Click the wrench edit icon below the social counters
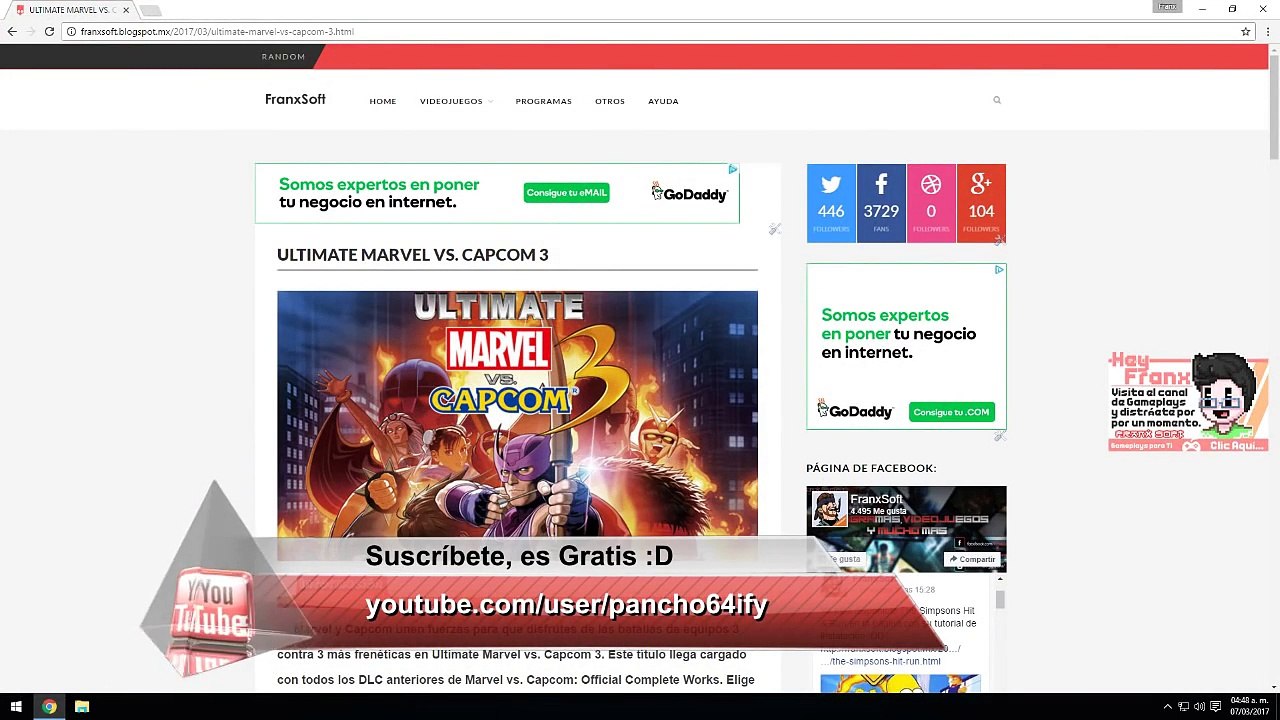The image size is (1280, 720). pyautogui.click(x=999, y=239)
